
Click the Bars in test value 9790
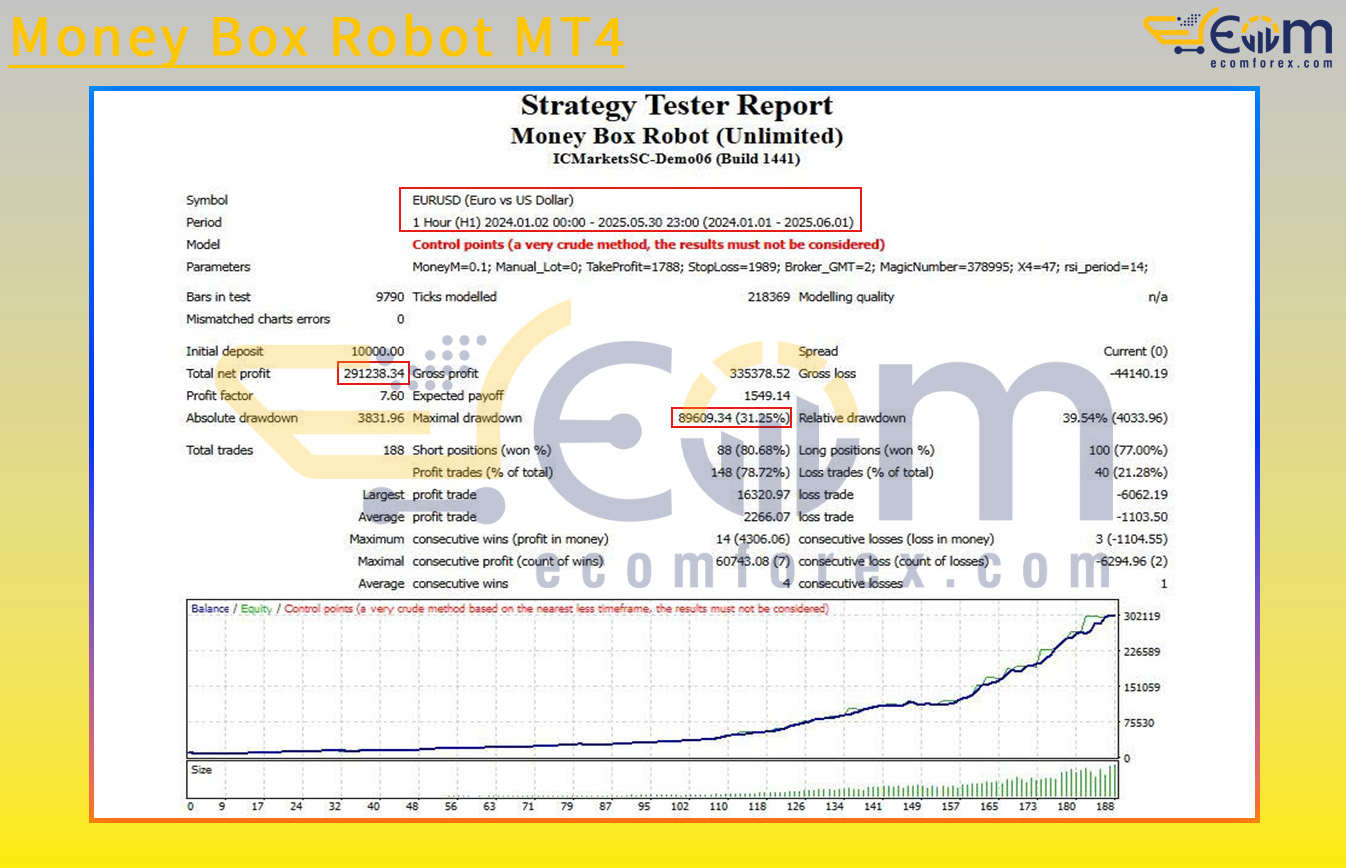tap(390, 297)
